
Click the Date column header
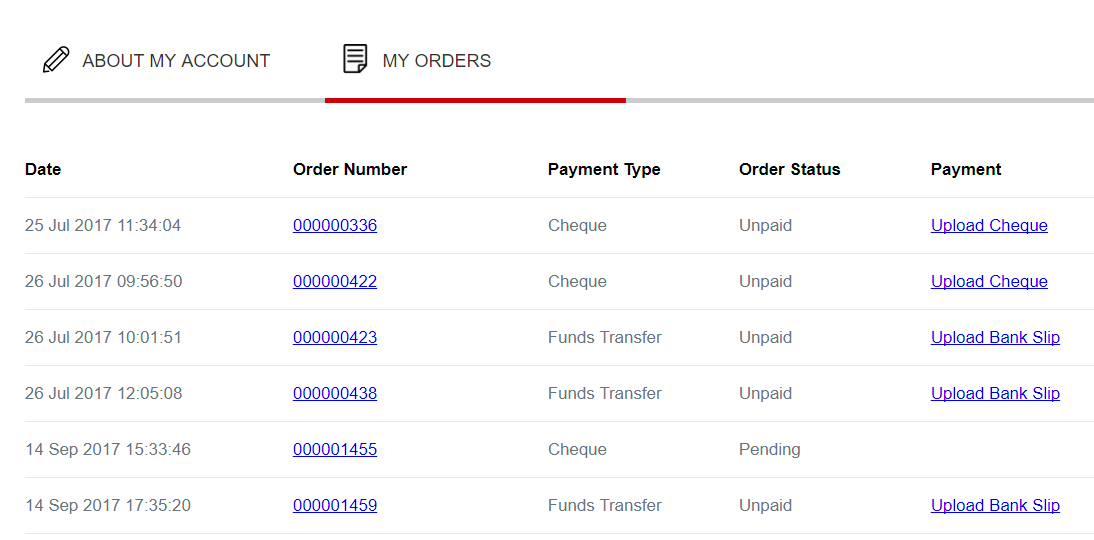(x=43, y=169)
